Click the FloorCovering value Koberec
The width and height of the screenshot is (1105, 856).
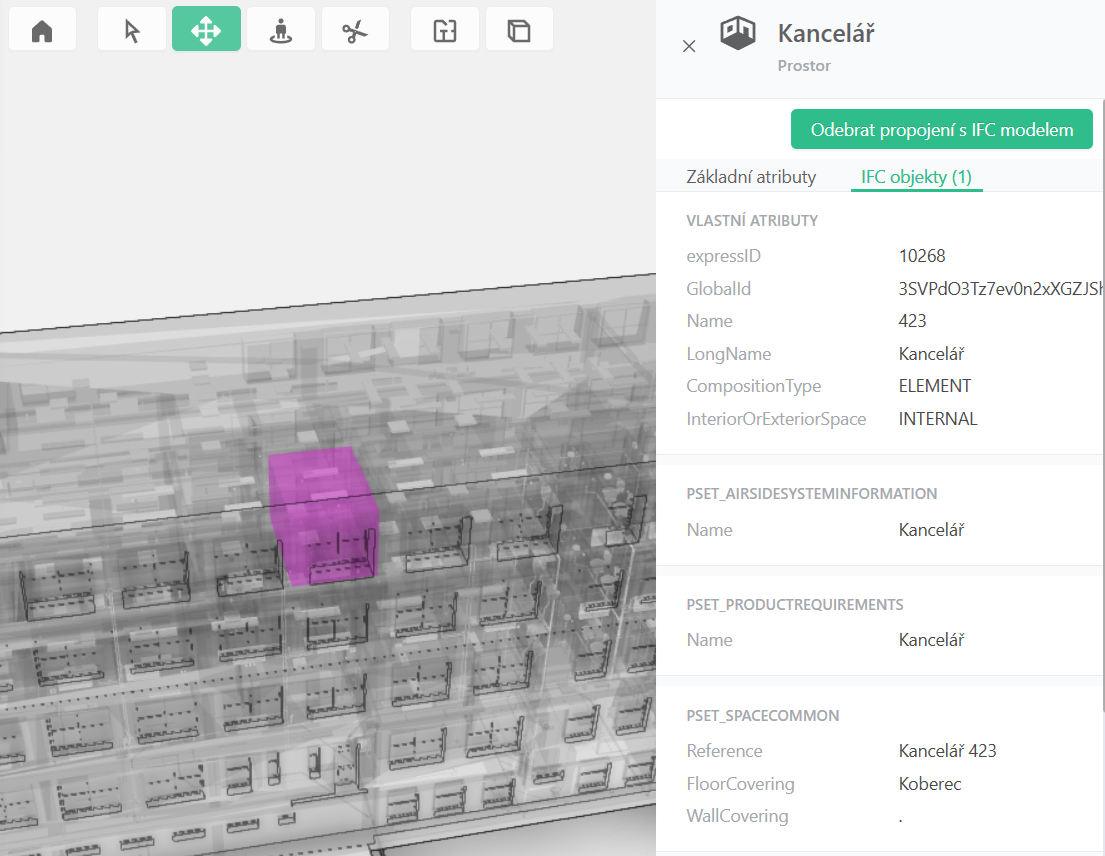[x=930, y=784]
